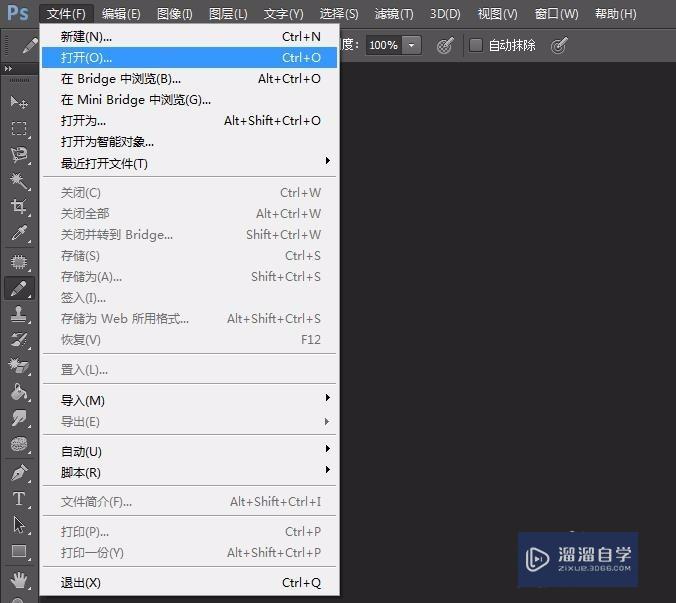Select the Crop tool
The image size is (676, 603).
point(19,206)
